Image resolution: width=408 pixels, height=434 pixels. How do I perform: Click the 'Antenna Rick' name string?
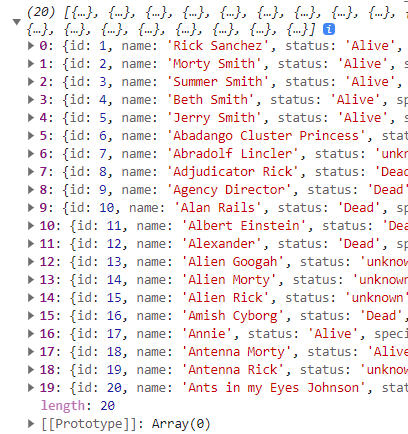[x=233, y=370]
